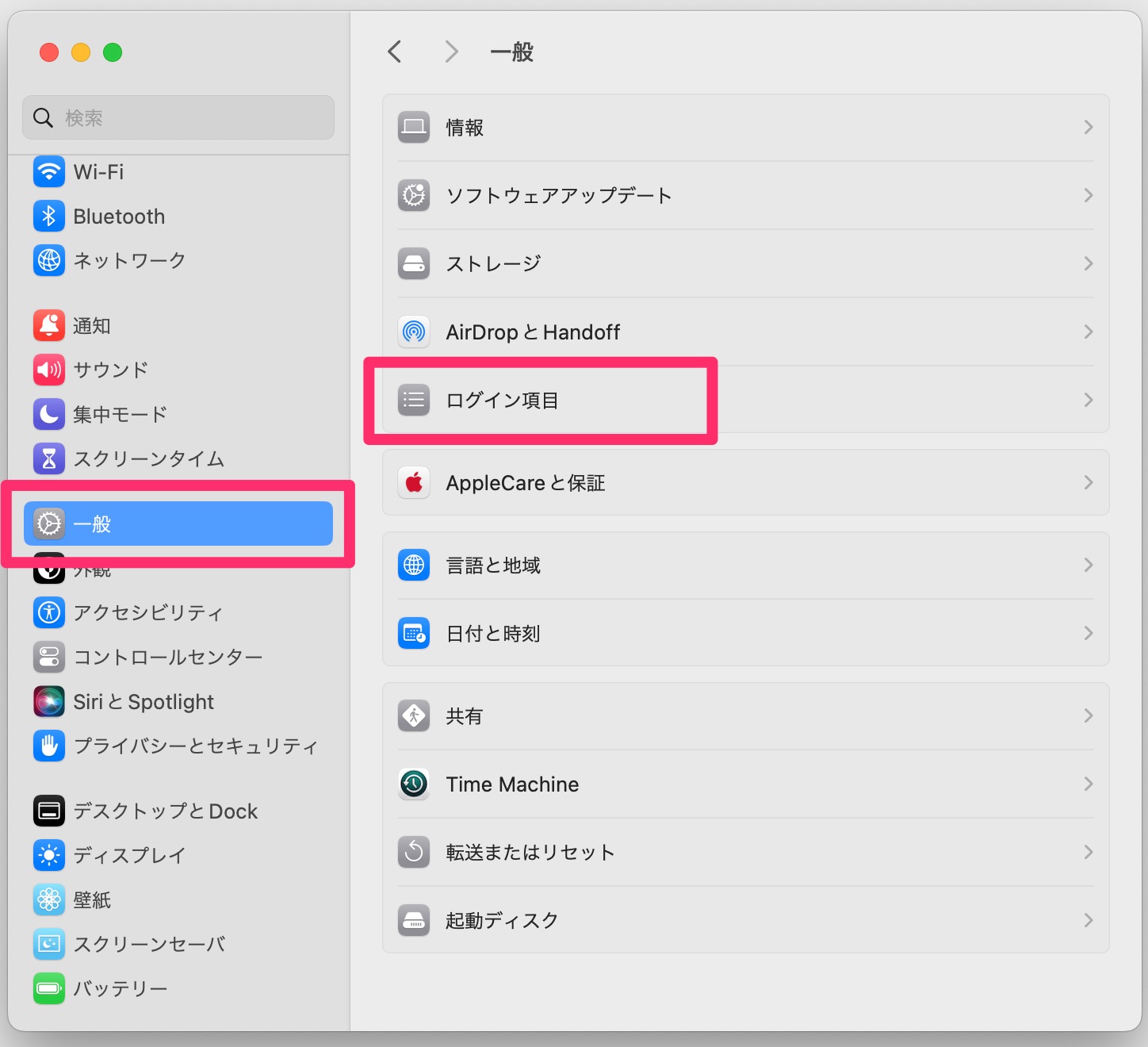The image size is (1148, 1047).
Task: Click the AirDrop と Handoff icon
Action: (x=414, y=332)
